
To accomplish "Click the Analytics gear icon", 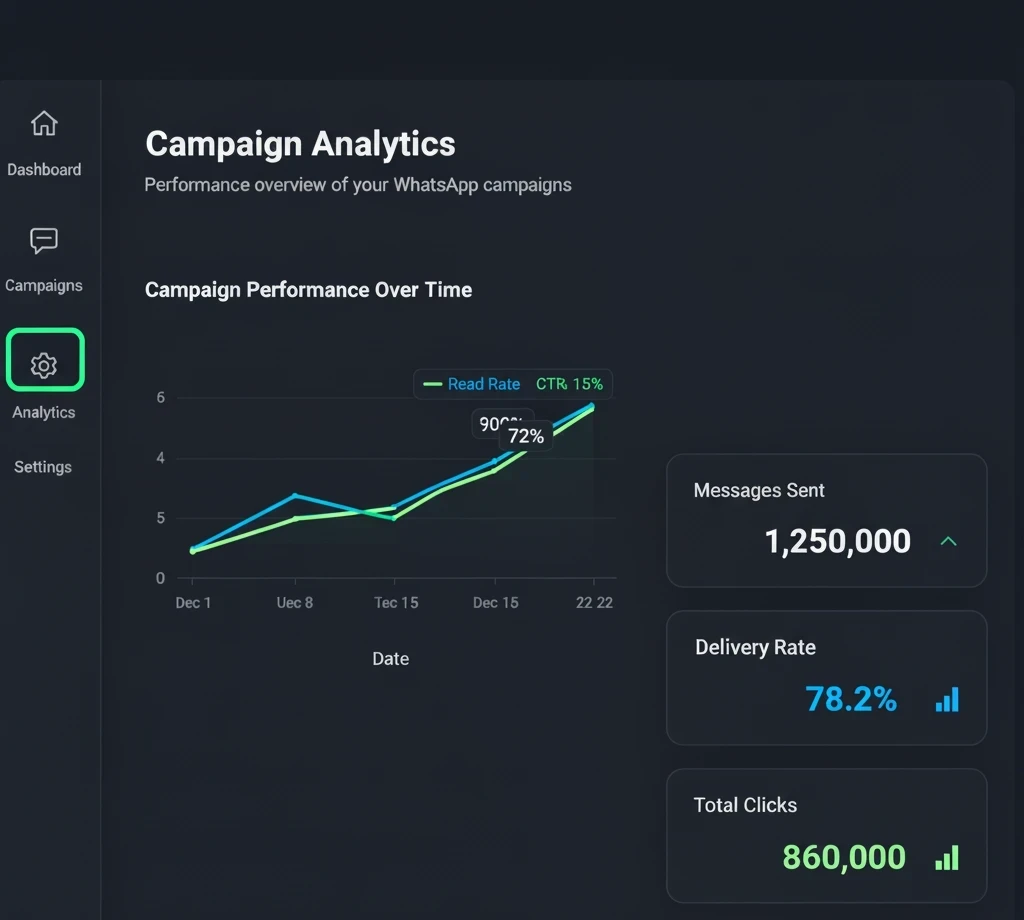I will [44, 365].
